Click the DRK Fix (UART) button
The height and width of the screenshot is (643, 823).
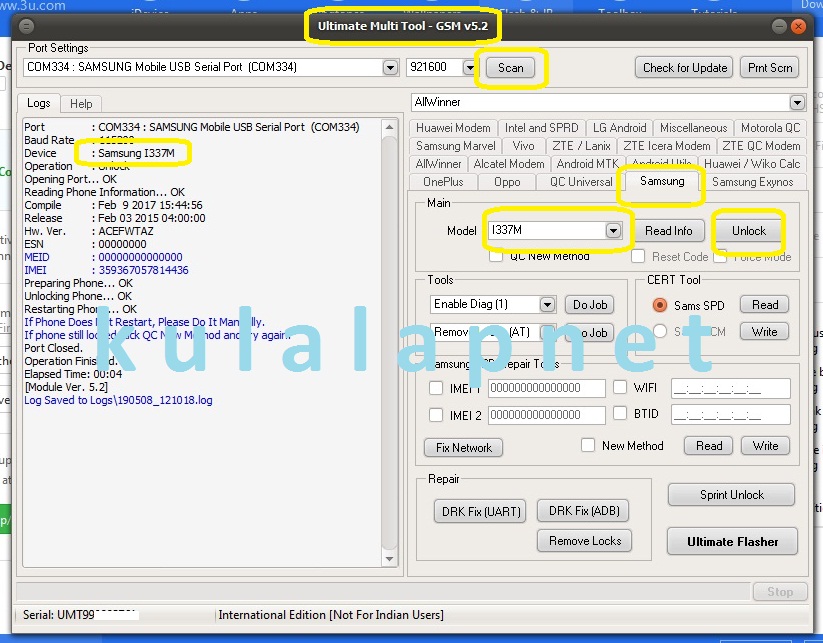coord(480,512)
